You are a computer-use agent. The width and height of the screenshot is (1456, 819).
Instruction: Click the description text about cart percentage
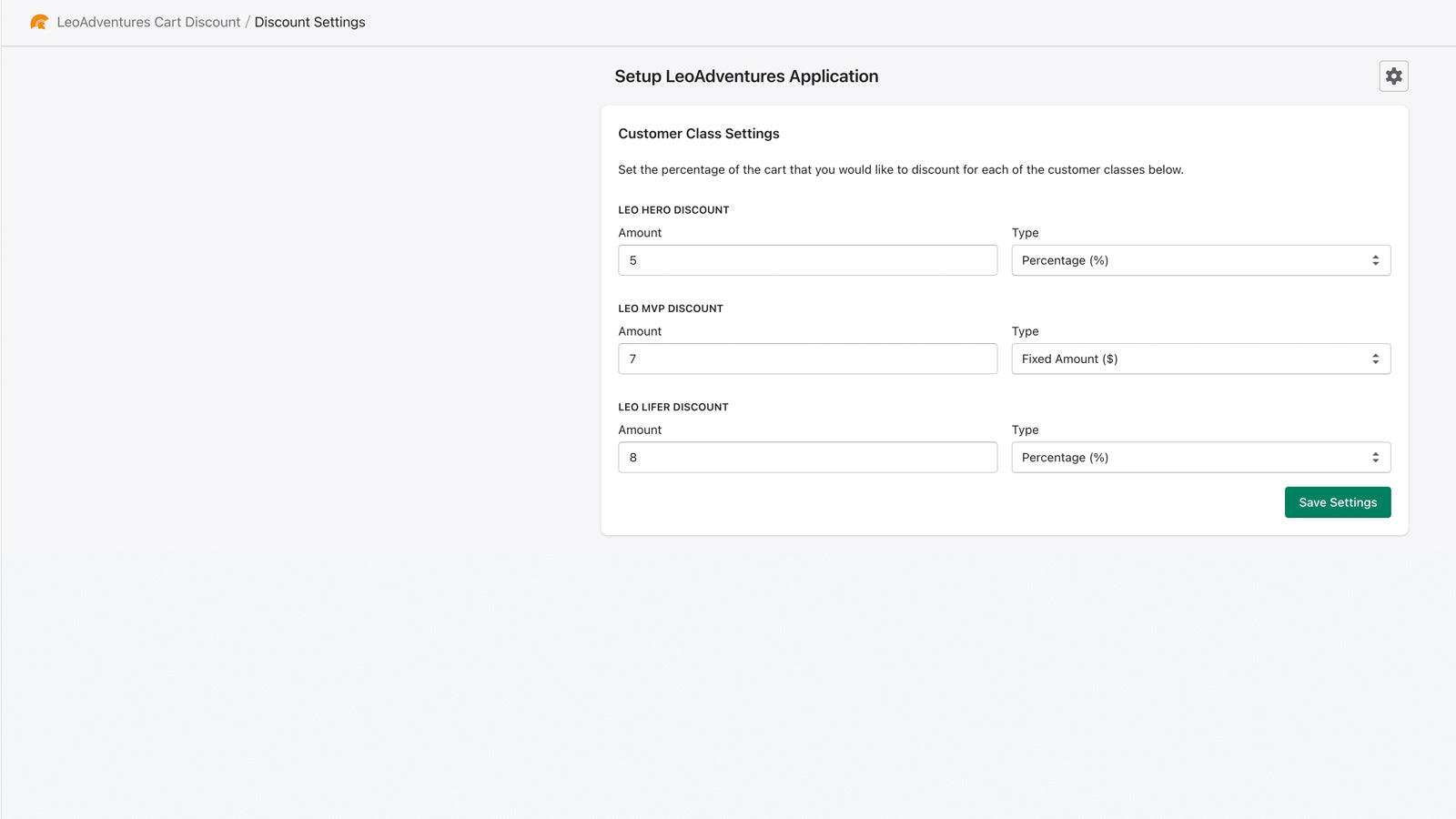(x=901, y=170)
